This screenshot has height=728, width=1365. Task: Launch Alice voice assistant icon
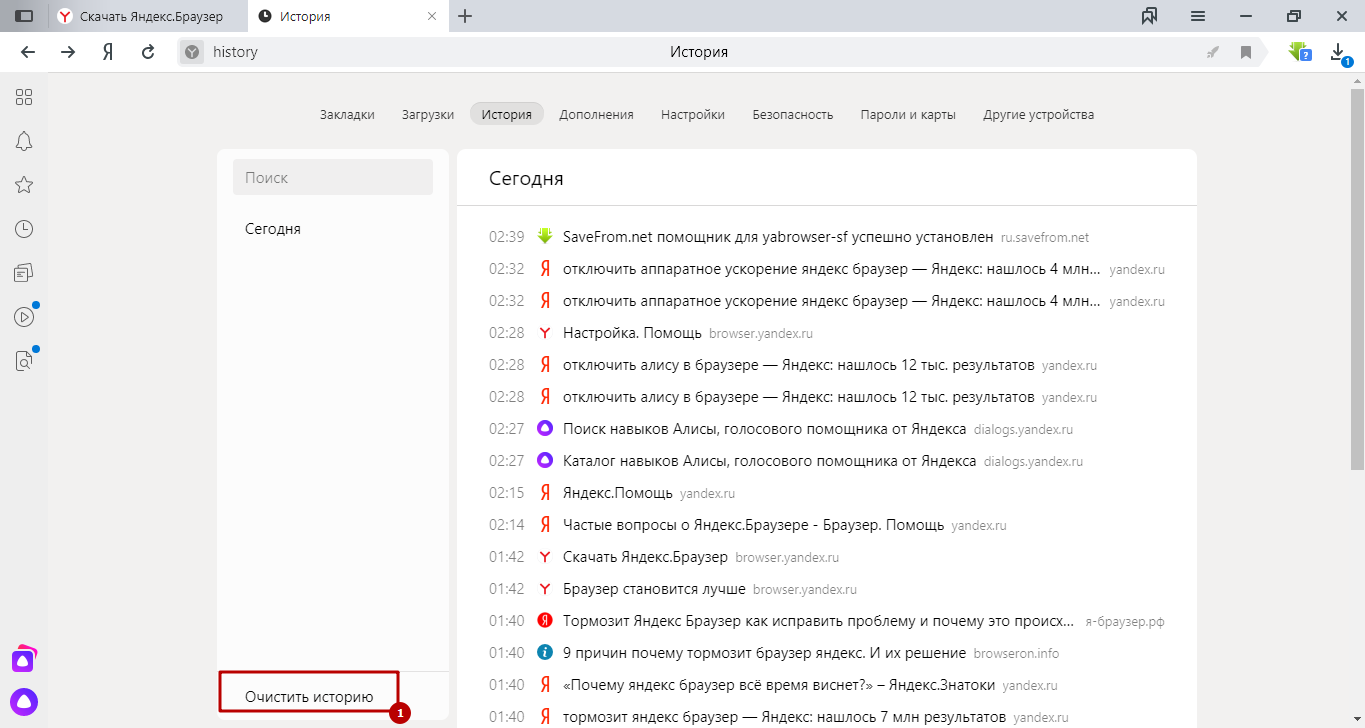coord(24,701)
